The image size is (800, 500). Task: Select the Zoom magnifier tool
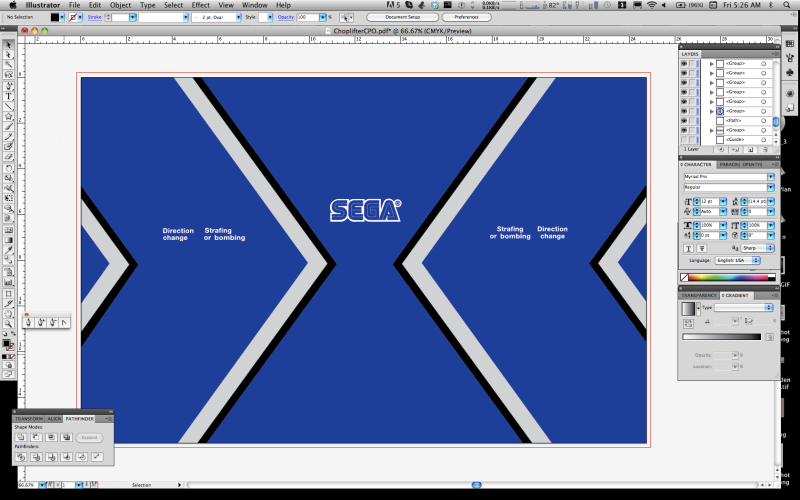click(x=8, y=324)
